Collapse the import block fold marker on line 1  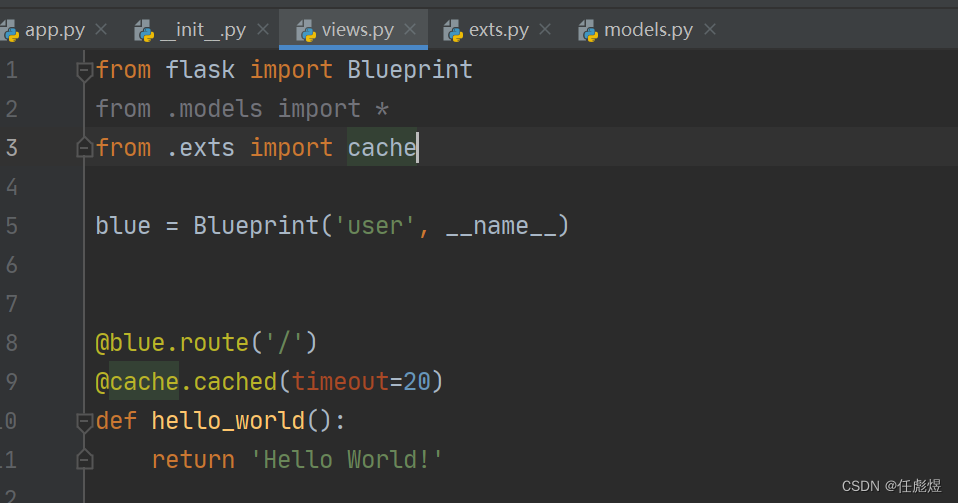click(84, 71)
